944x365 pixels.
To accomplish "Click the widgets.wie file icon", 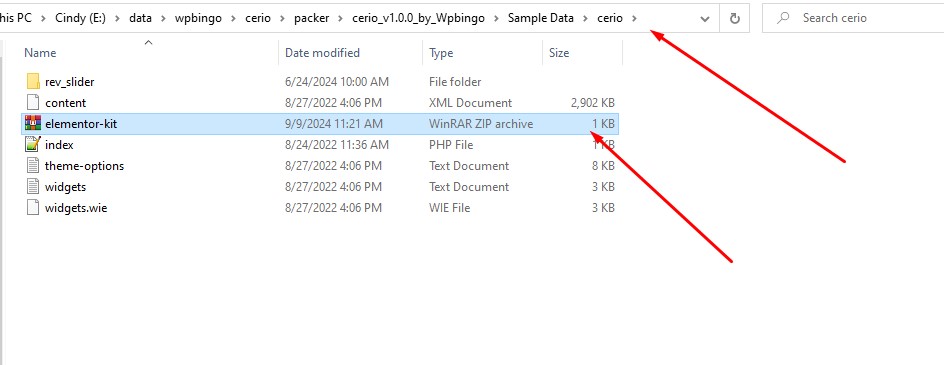I will pos(33,208).
